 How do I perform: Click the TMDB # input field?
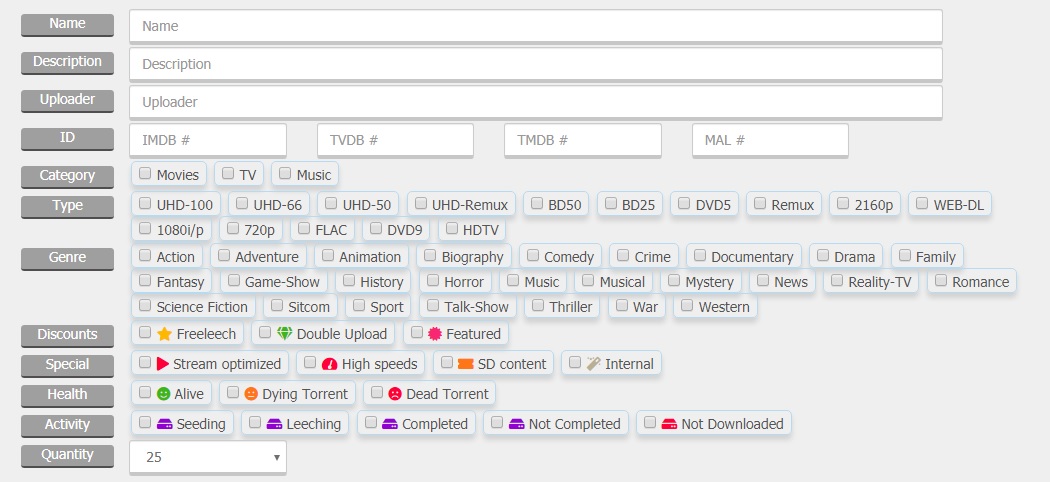(x=583, y=141)
